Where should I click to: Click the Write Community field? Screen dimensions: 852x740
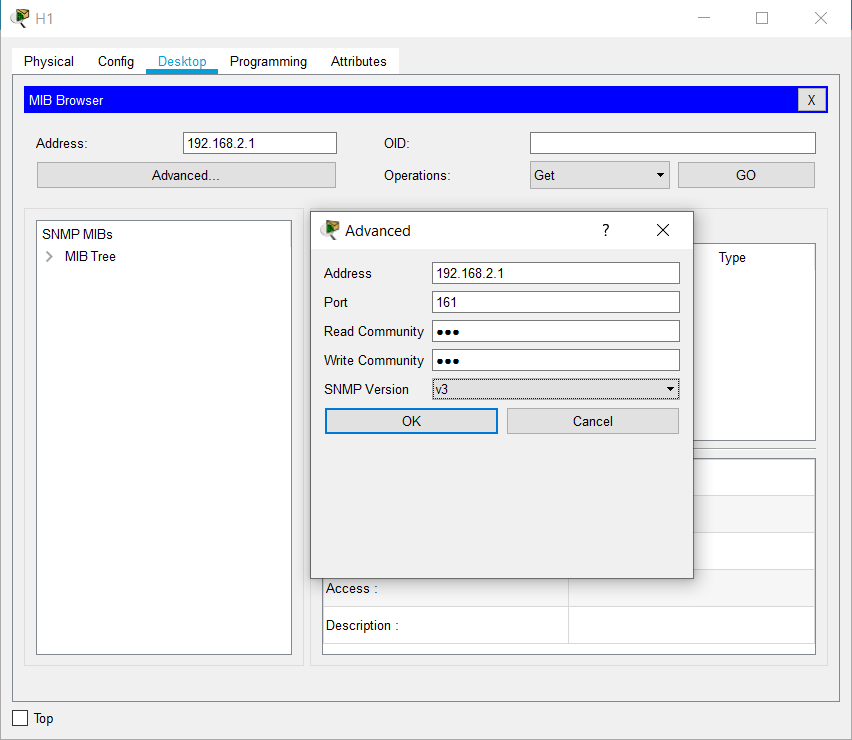(555, 360)
